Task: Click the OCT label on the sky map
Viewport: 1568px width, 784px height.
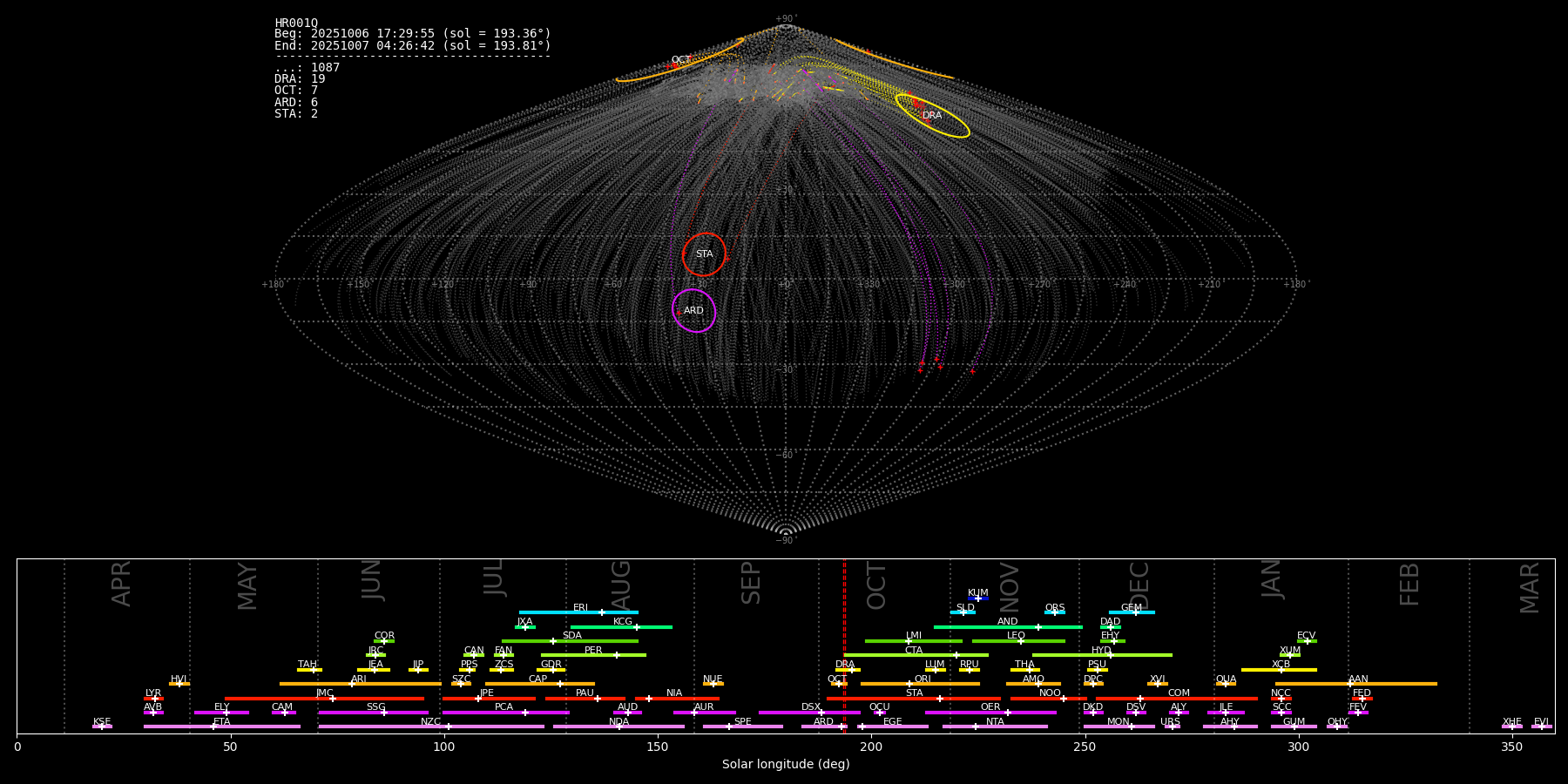Action: tap(680, 60)
